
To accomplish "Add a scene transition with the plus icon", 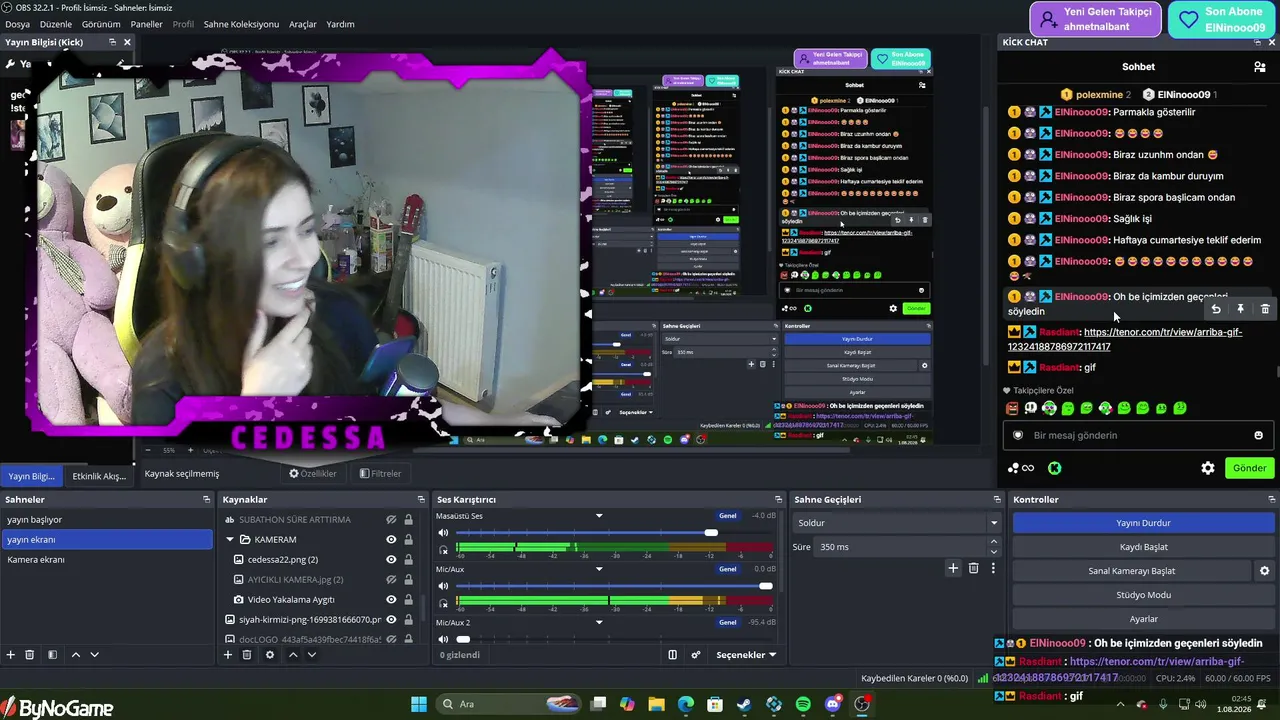I will pos(953,568).
